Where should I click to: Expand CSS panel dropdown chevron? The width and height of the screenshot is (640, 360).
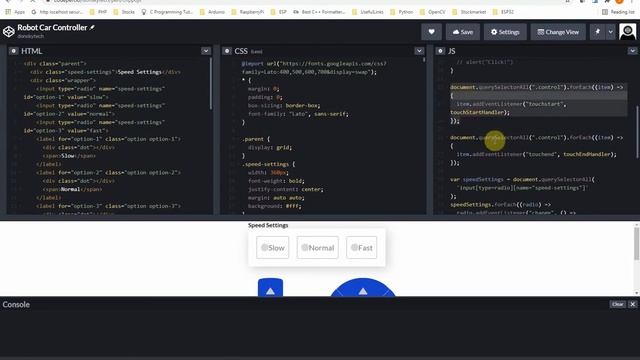point(419,51)
